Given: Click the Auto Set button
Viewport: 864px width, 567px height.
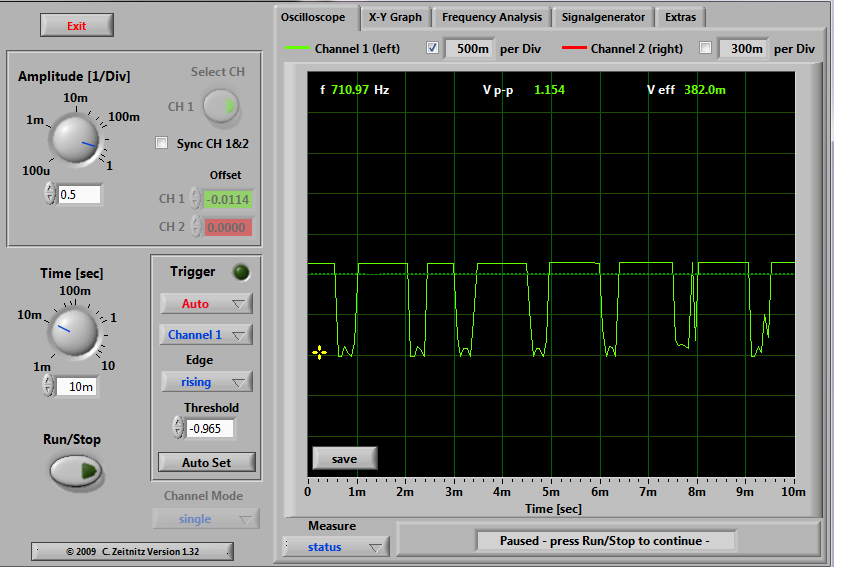Looking at the screenshot, I should point(206,462).
